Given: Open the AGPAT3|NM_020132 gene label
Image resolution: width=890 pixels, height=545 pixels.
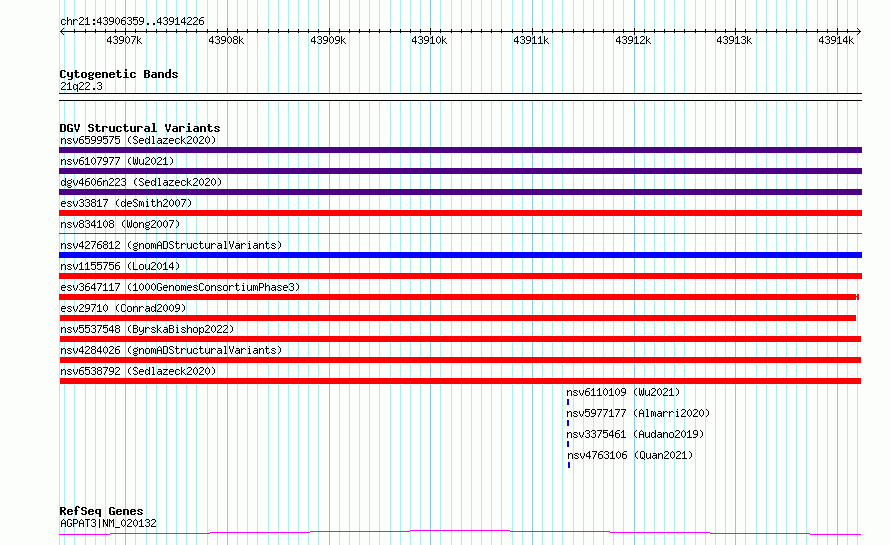Looking at the screenshot, I should pyautogui.click(x=108, y=523).
